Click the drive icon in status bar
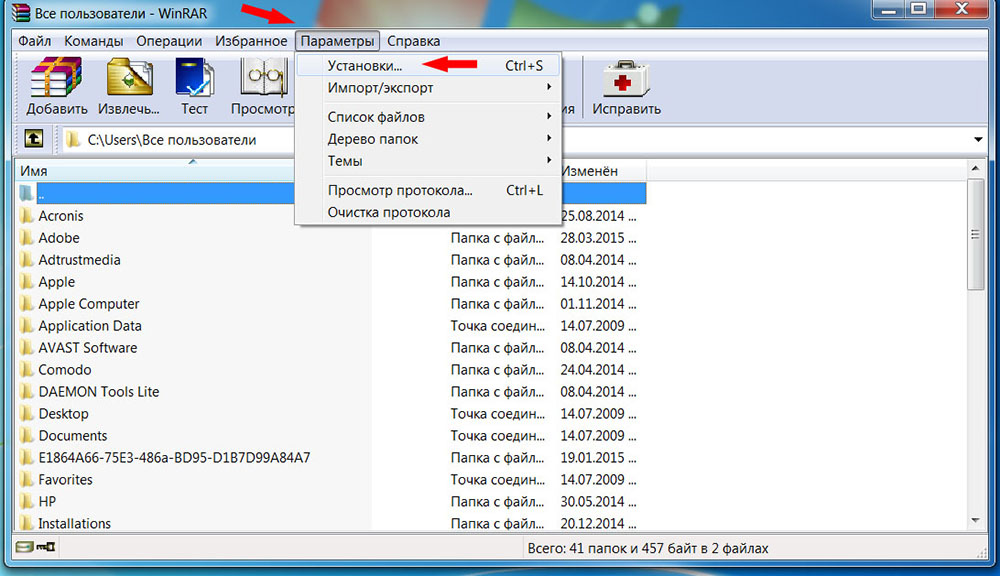This screenshot has height=576, width=1000. click(24, 547)
